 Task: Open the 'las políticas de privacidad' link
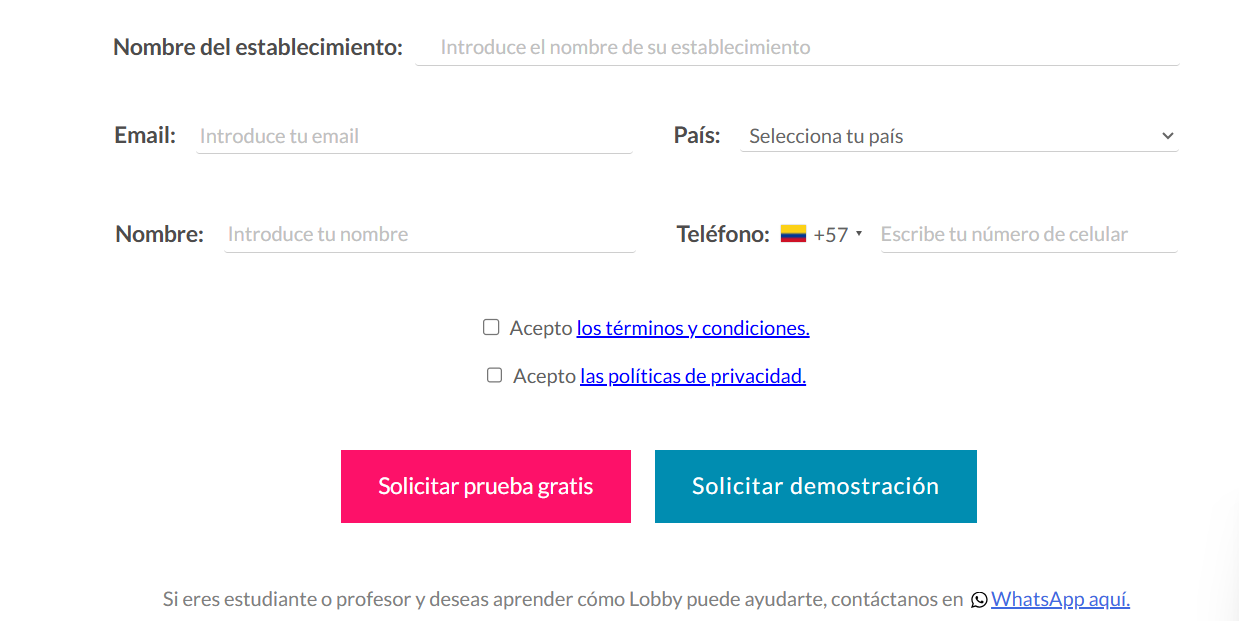[693, 376]
